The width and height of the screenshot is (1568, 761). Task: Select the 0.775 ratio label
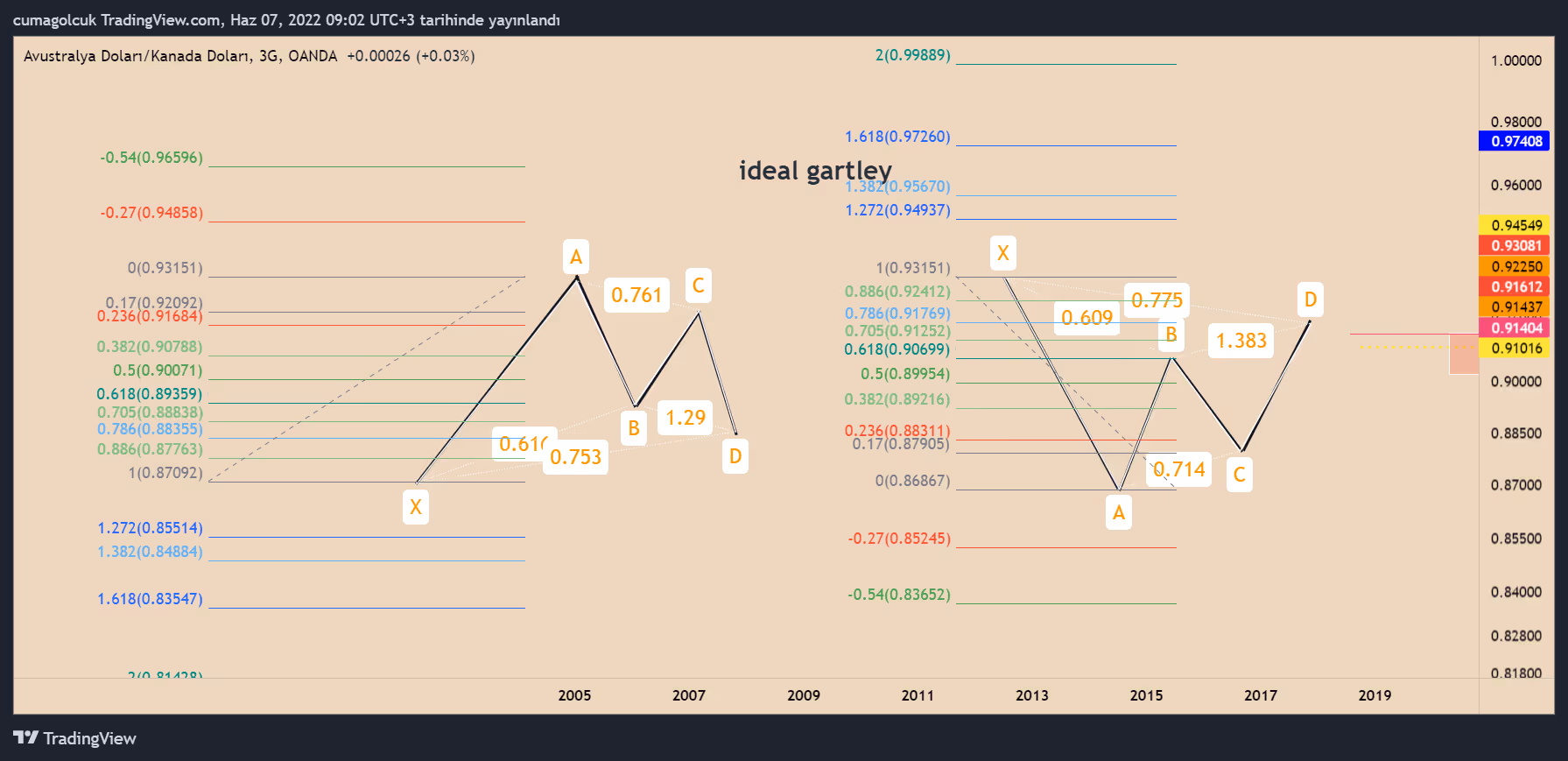coord(1157,300)
